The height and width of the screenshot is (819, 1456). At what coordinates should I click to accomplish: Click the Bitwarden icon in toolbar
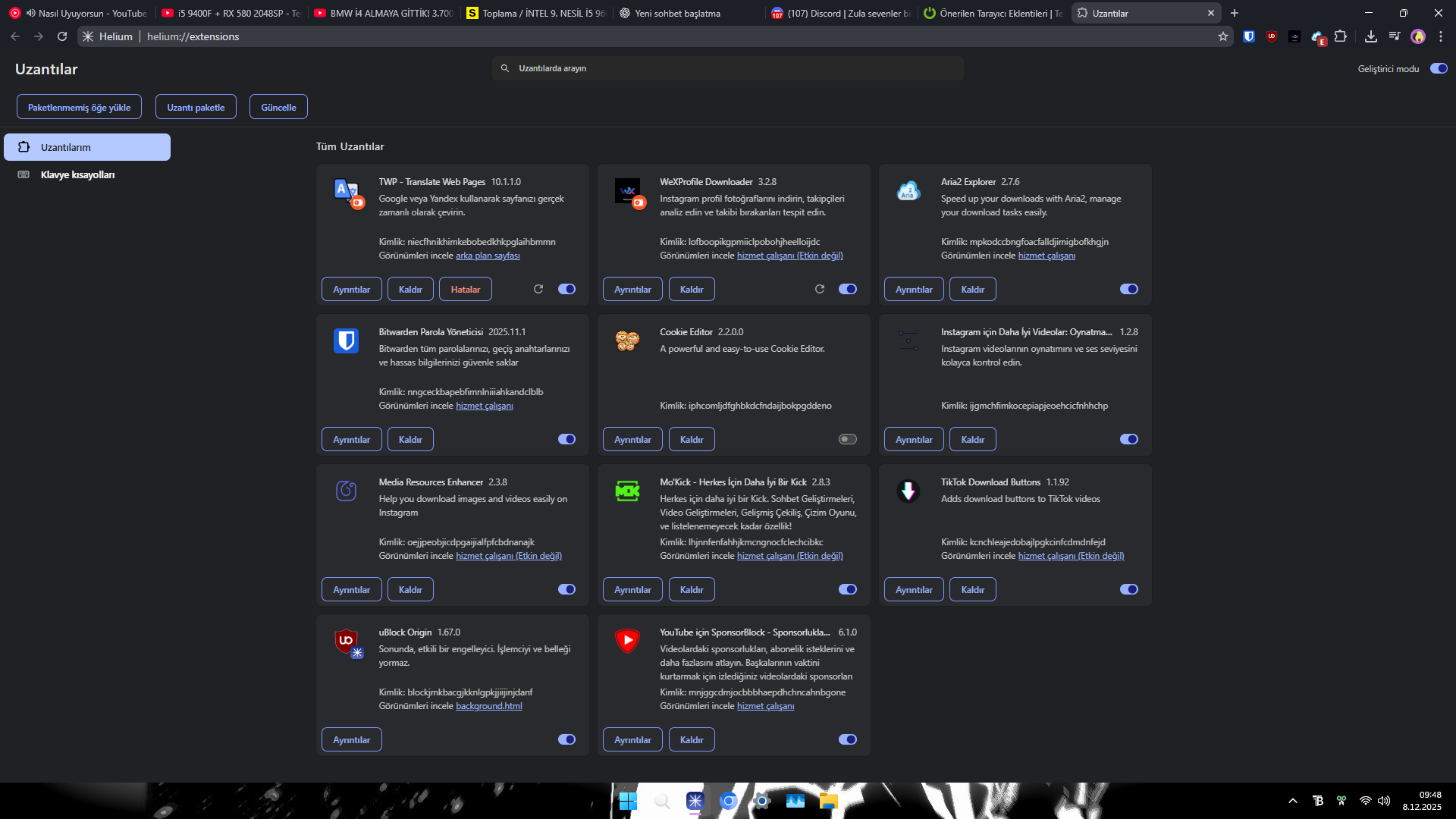1249,36
